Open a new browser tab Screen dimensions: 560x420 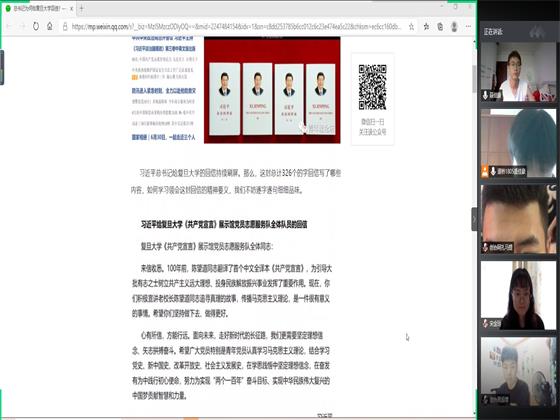tap(81, 8)
